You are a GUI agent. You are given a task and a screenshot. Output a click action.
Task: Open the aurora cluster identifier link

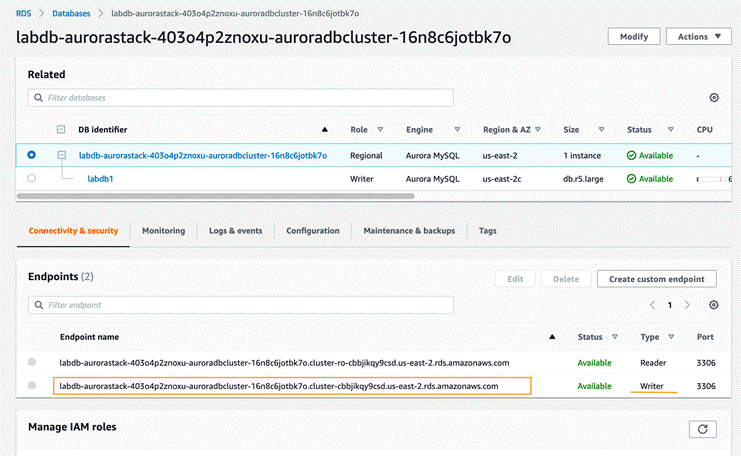(x=203, y=155)
